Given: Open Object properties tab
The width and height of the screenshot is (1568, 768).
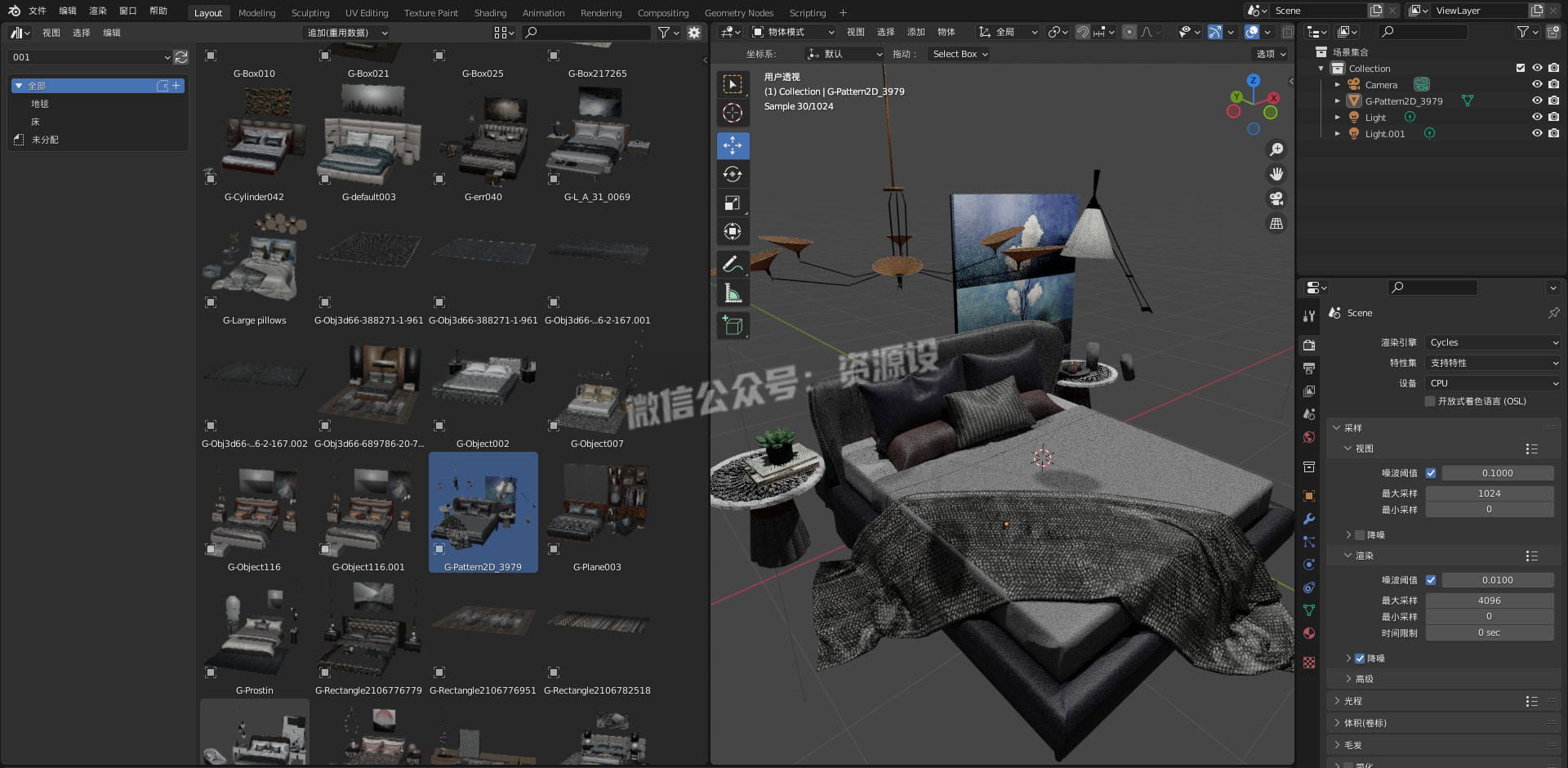Looking at the screenshot, I should point(1309,496).
